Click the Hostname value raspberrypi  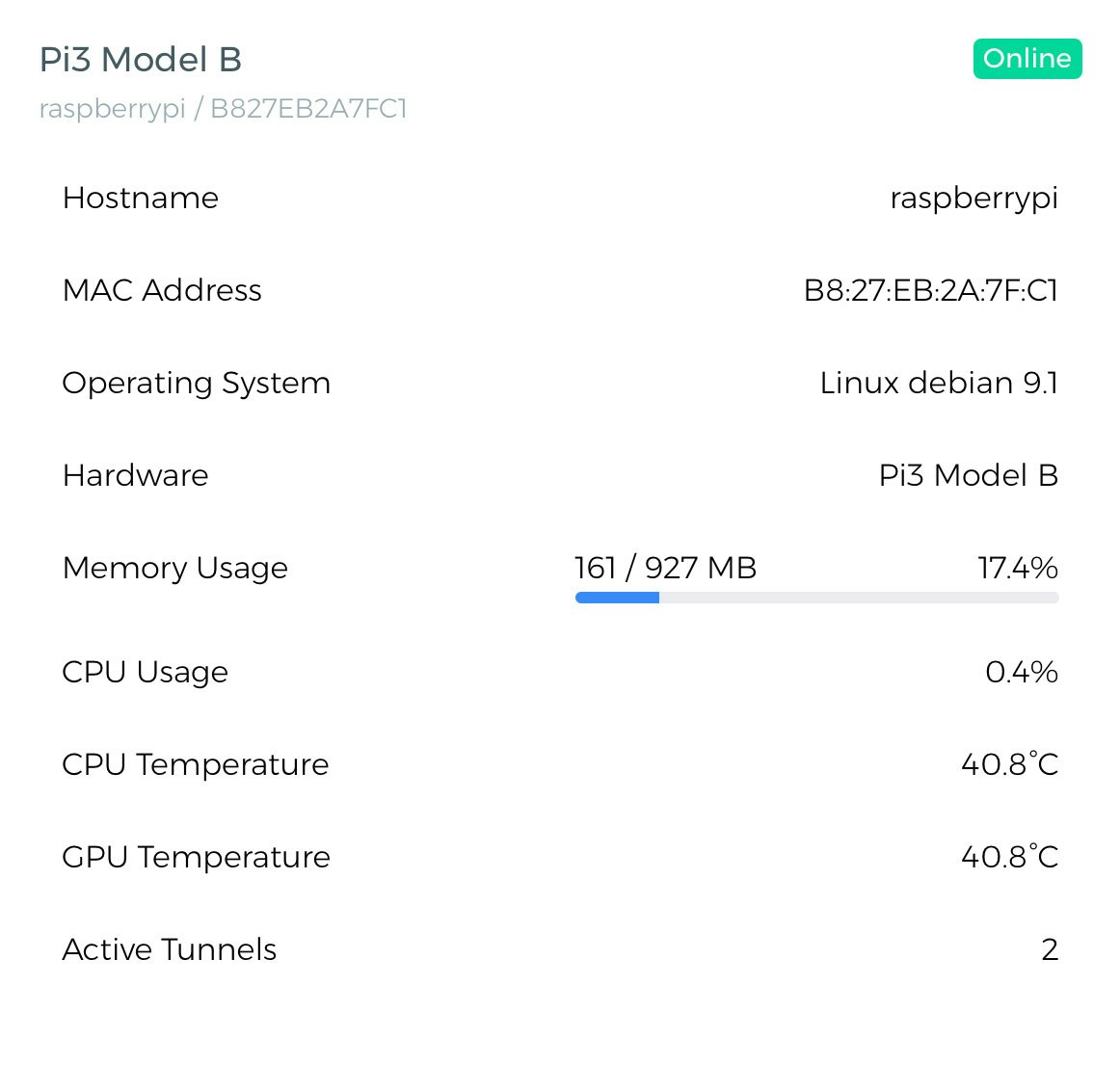(x=973, y=198)
